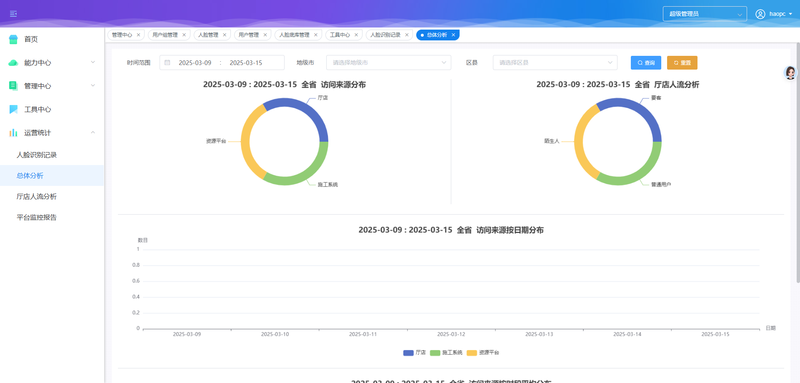
Task: Close the 用户组管理 tab
Action: pos(184,35)
